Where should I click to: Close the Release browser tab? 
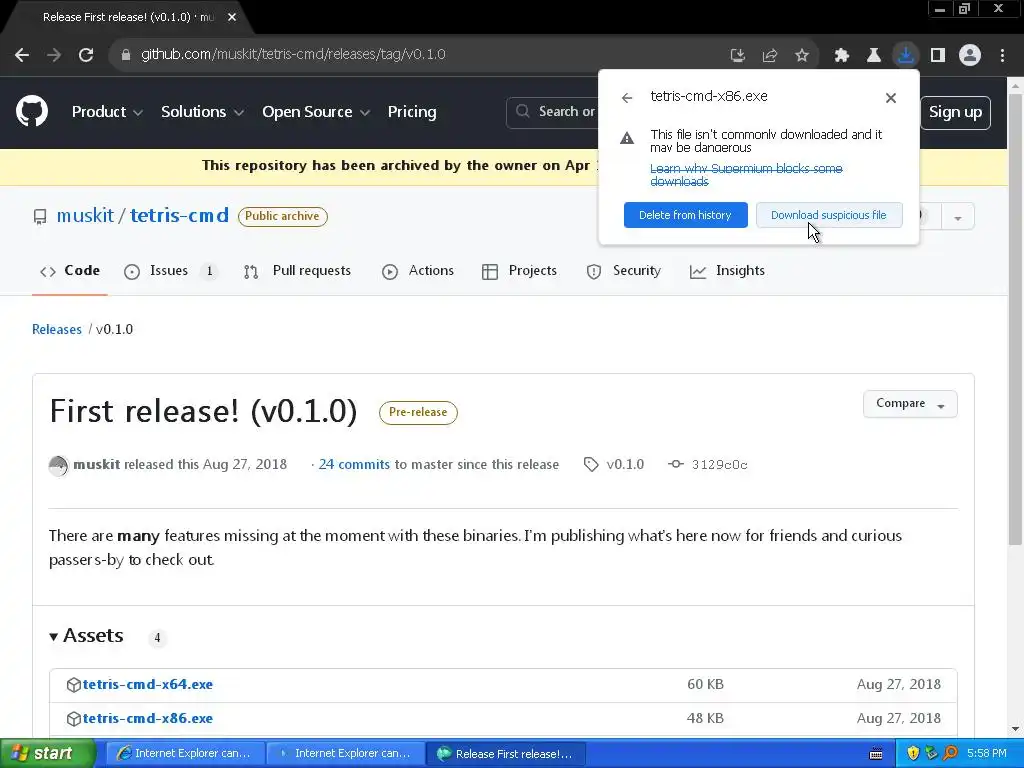coord(232,18)
